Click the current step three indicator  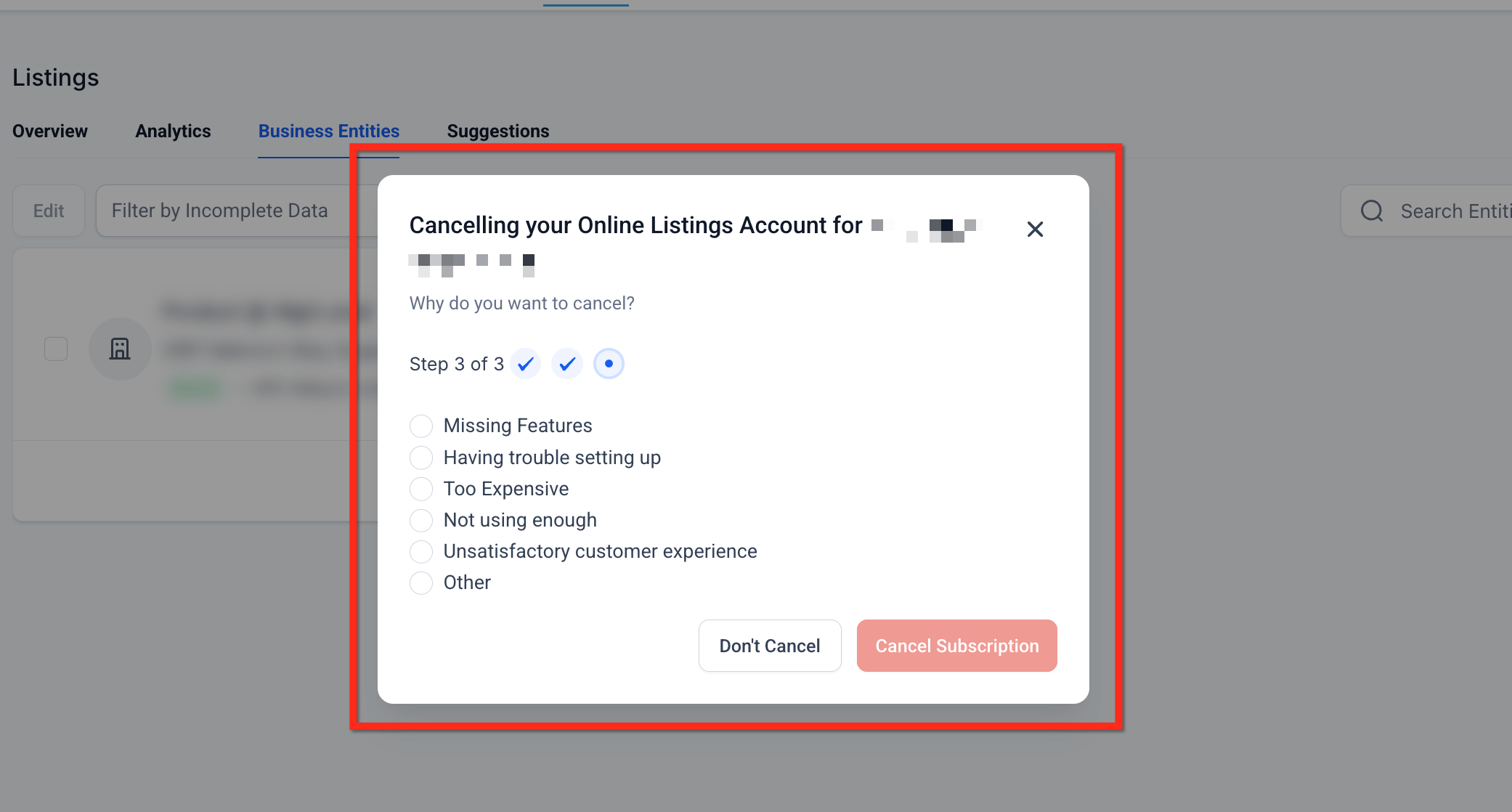pos(609,364)
